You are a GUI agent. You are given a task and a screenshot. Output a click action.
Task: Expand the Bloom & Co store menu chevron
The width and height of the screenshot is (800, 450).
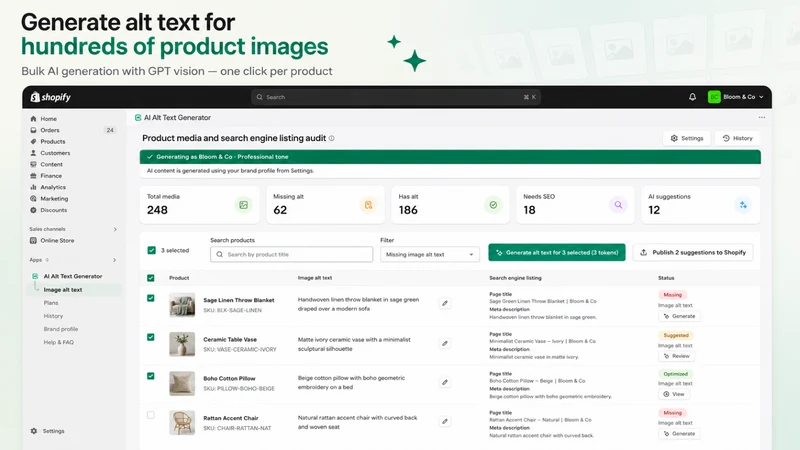click(x=761, y=97)
